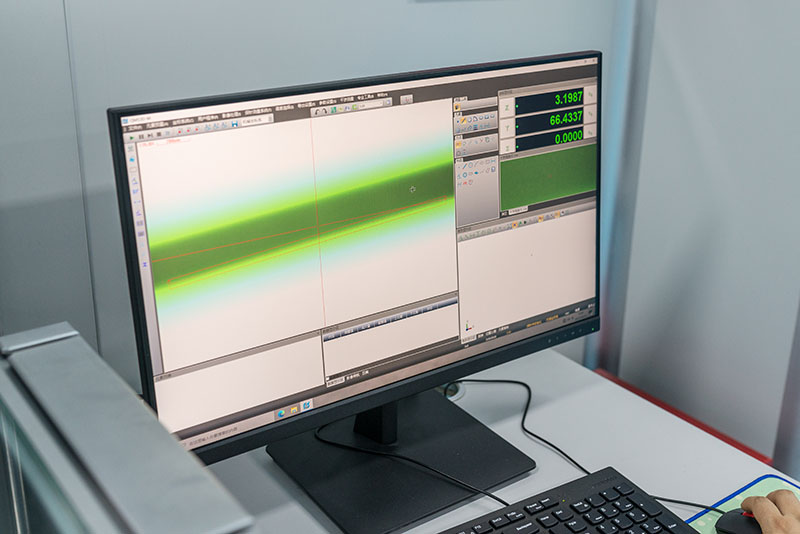Select first tab below the data table
800x534 pixels.
click(335, 380)
